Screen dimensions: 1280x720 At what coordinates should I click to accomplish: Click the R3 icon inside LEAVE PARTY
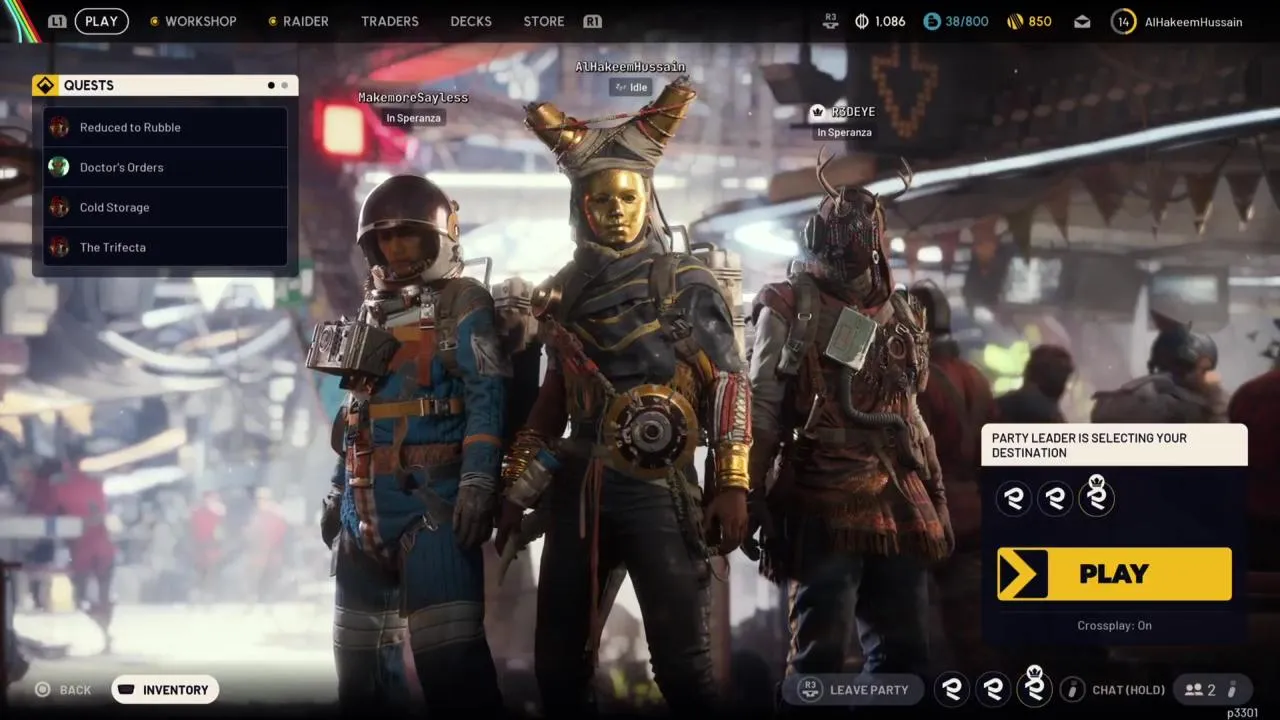[810, 689]
